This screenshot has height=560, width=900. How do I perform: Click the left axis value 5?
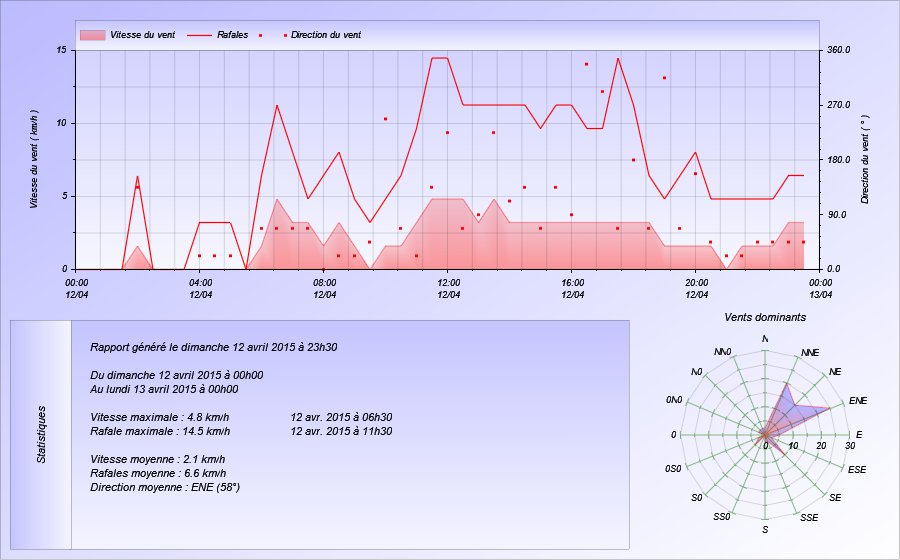[x=64, y=196]
